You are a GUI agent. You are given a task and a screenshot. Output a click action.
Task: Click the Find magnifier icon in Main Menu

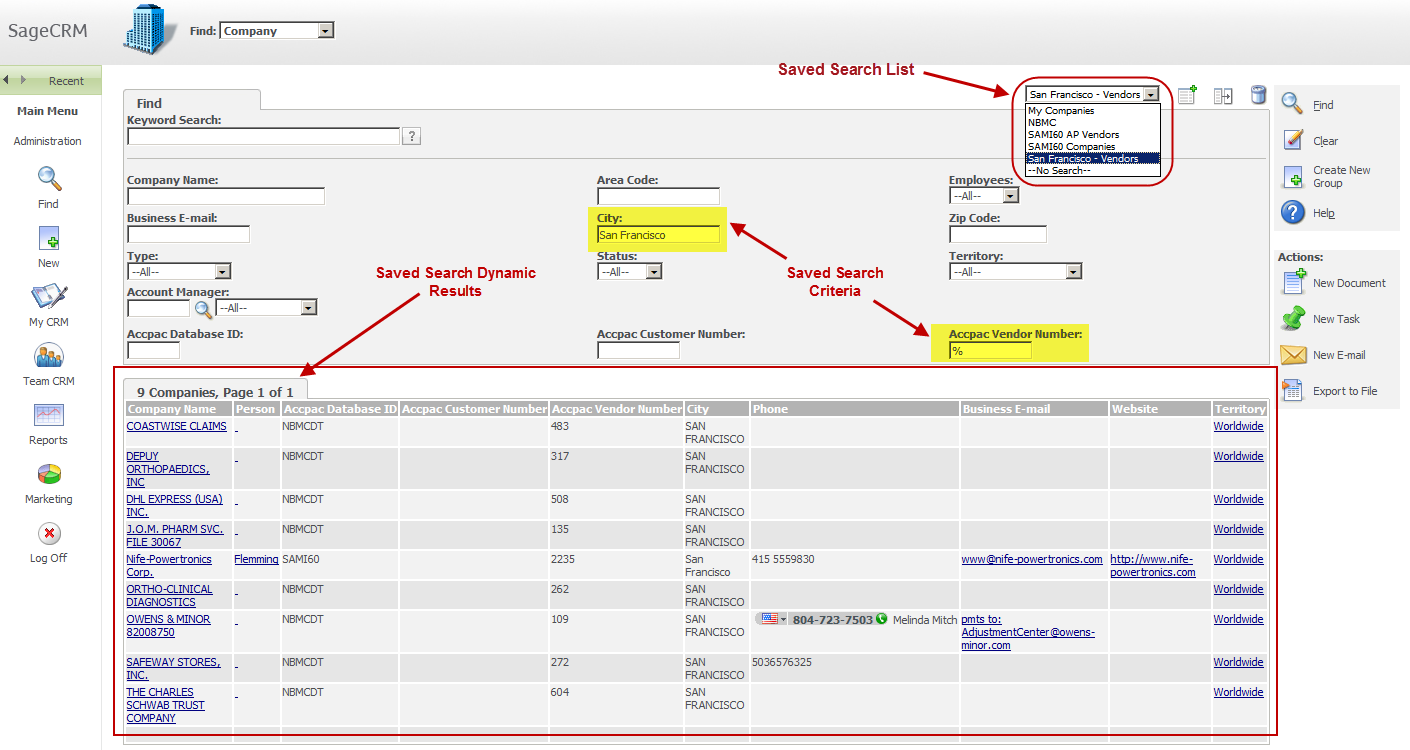click(49, 180)
